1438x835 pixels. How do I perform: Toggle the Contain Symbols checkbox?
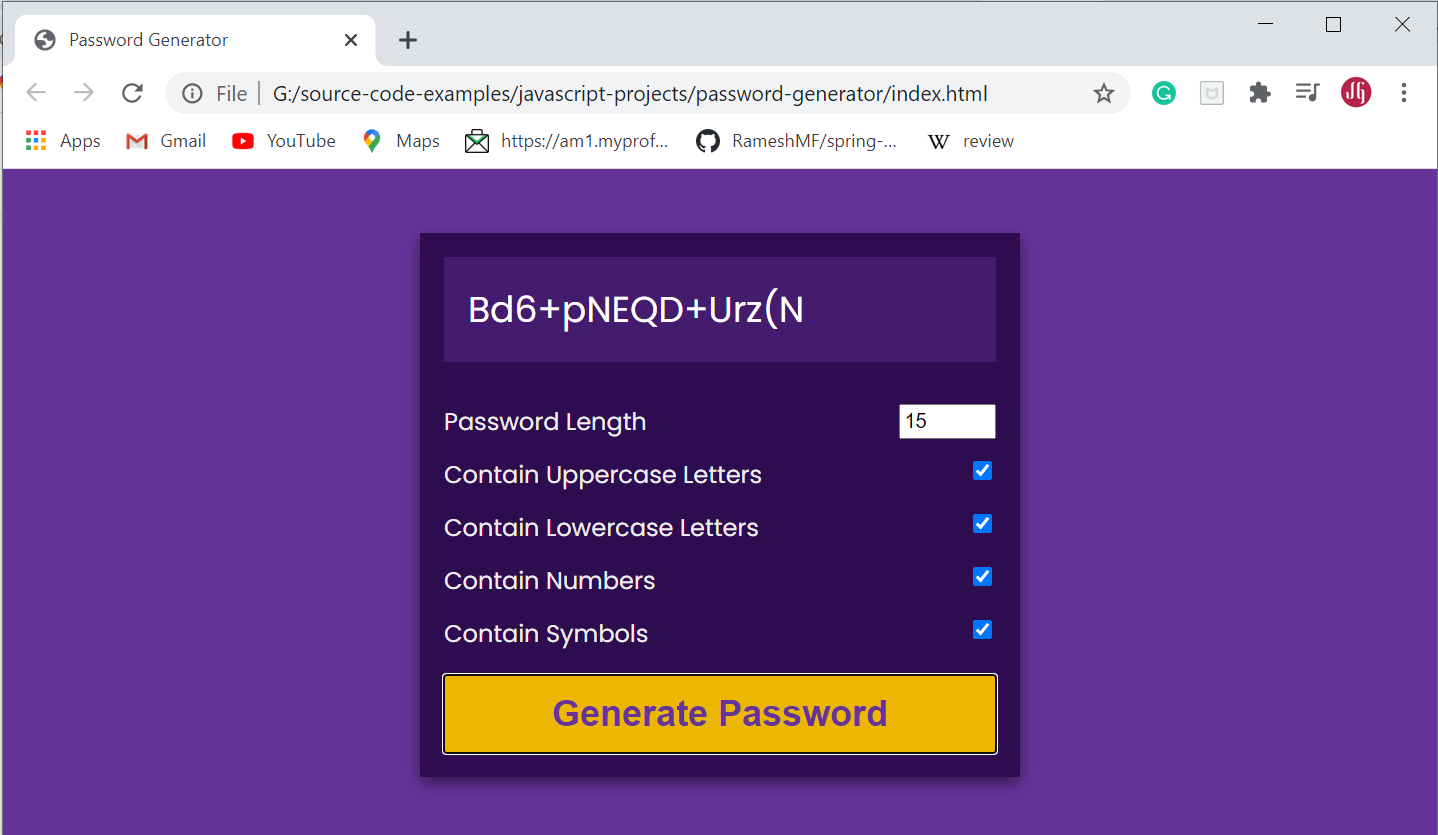tap(981, 630)
